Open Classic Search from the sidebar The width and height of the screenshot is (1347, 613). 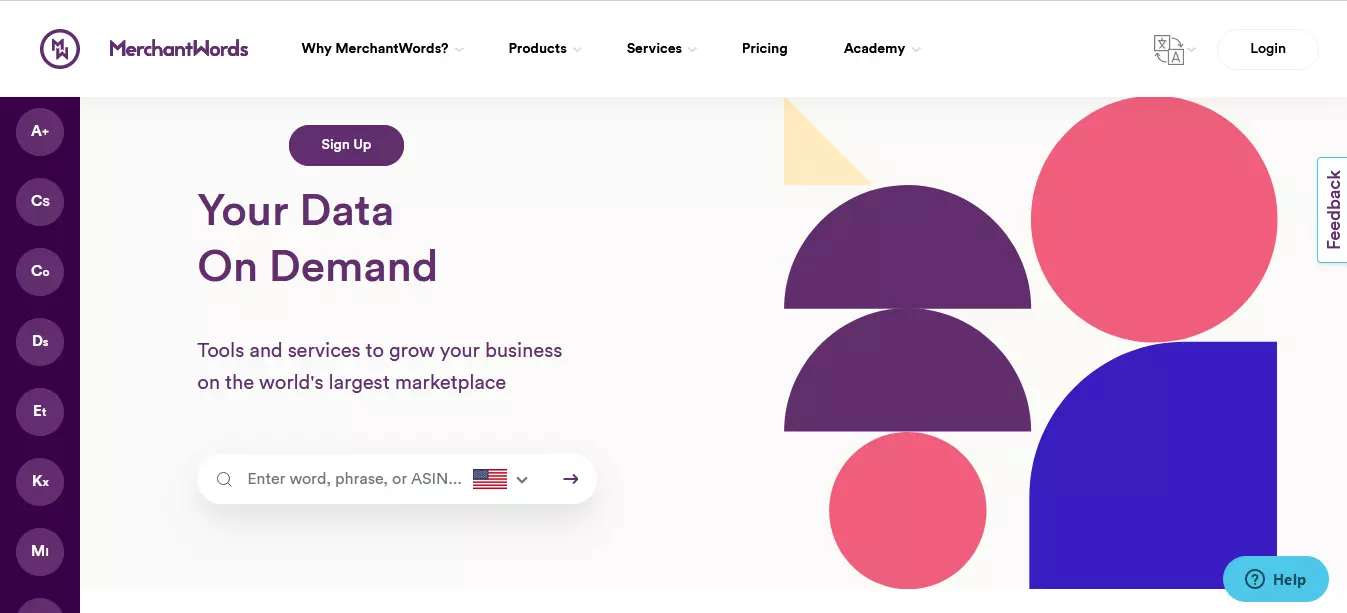[x=39, y=201]
